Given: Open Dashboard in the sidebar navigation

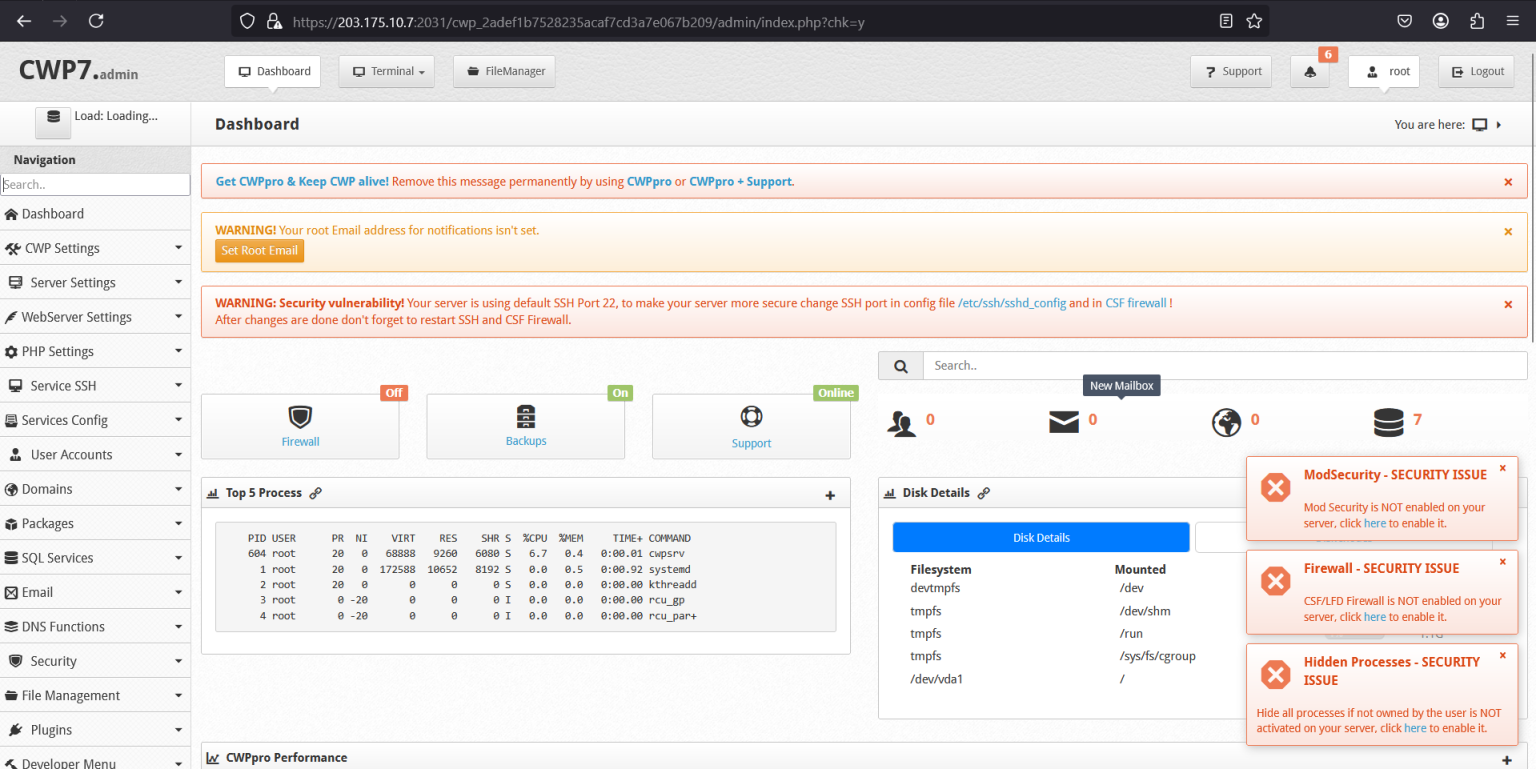Looking at the screenshot, I should (x=53, y=214).
